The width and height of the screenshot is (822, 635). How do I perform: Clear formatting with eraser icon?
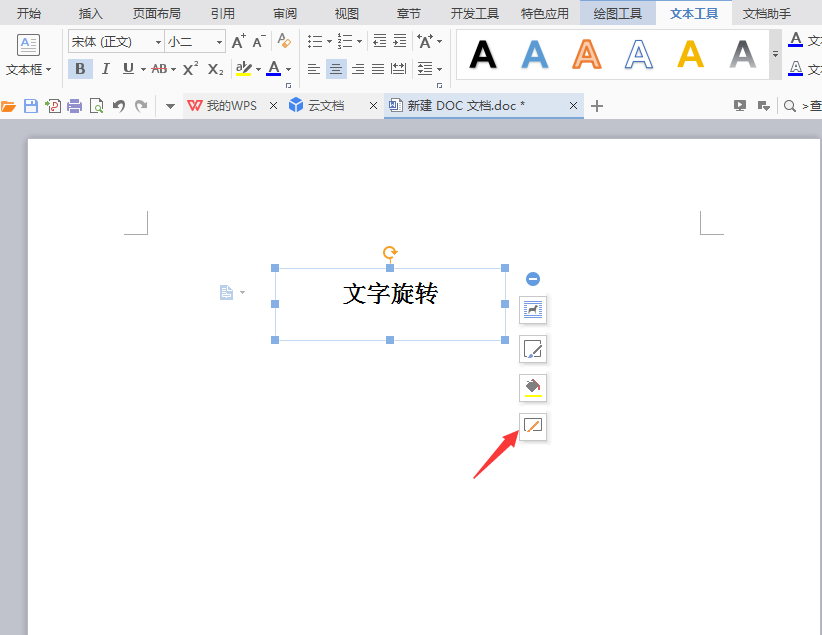(284, 41)
